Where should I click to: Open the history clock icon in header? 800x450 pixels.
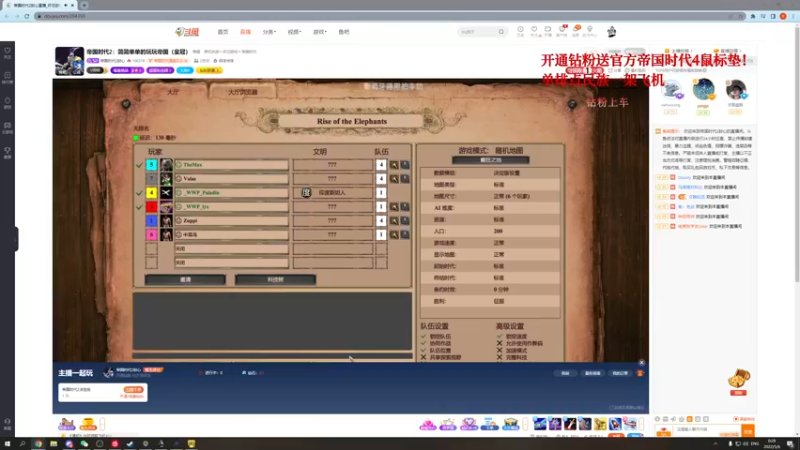pyautogui.click(x=520, y=30)
